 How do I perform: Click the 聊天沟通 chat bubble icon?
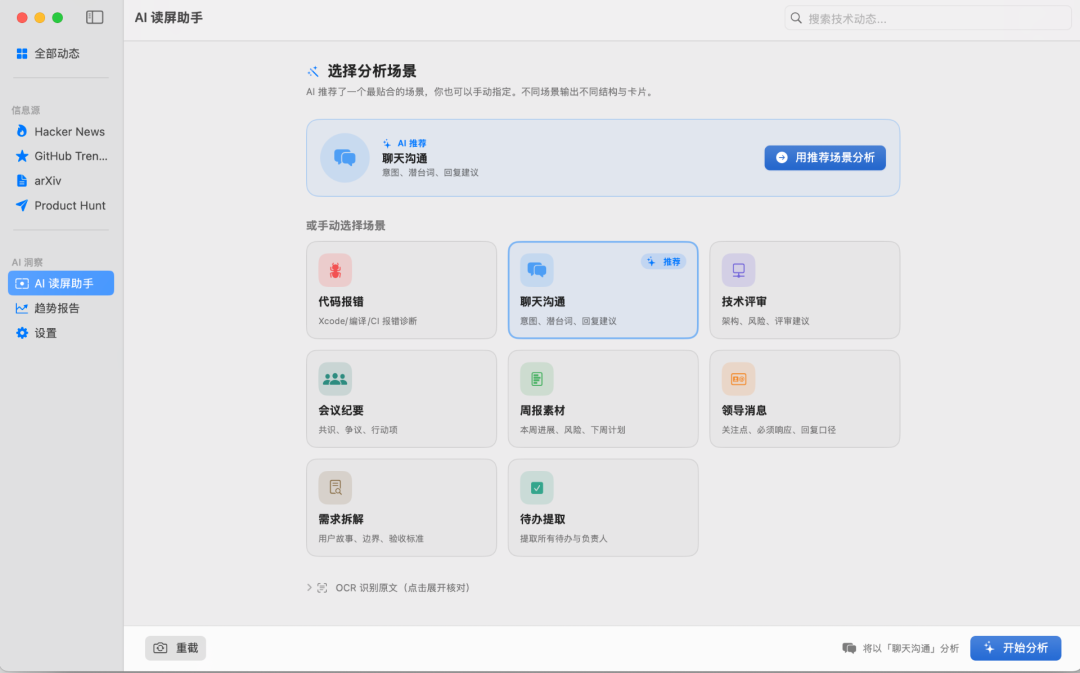point(537,270)
